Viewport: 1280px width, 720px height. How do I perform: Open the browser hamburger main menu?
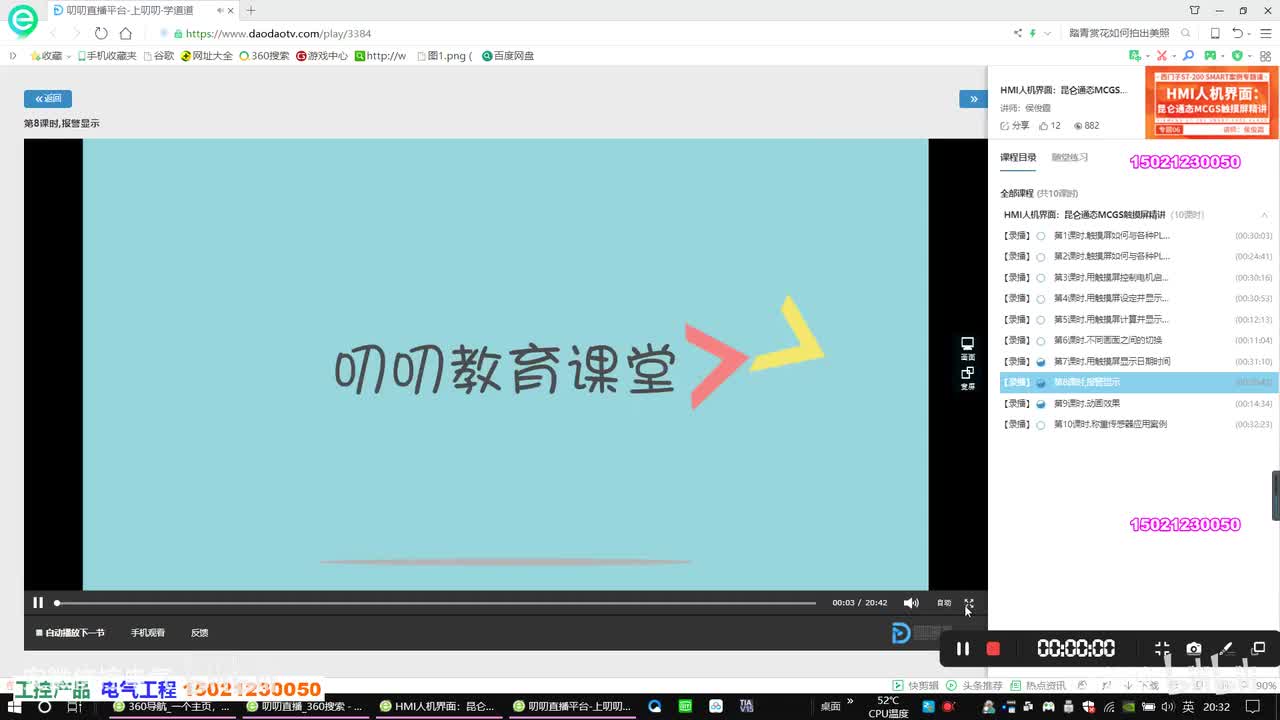pyautogui.click(x=1265, y=33)
